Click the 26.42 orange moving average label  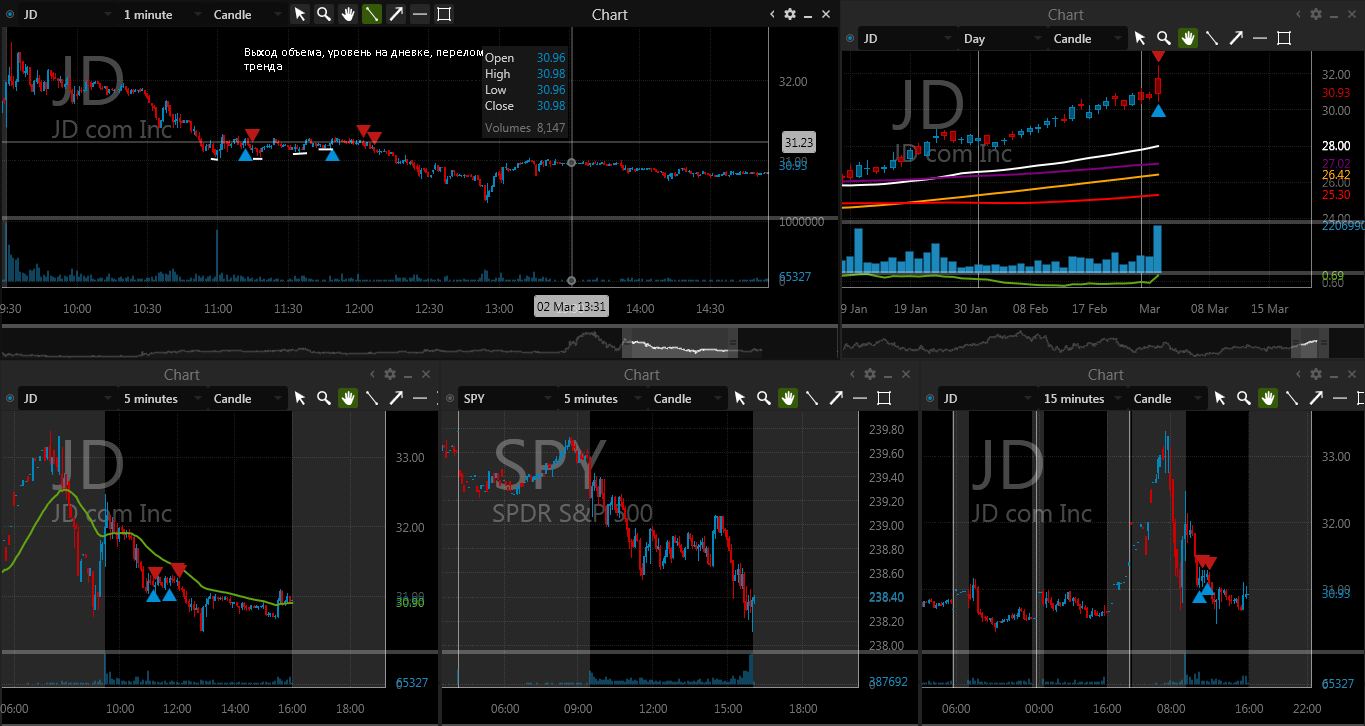pyautogui.click(x=1336, y=174)
